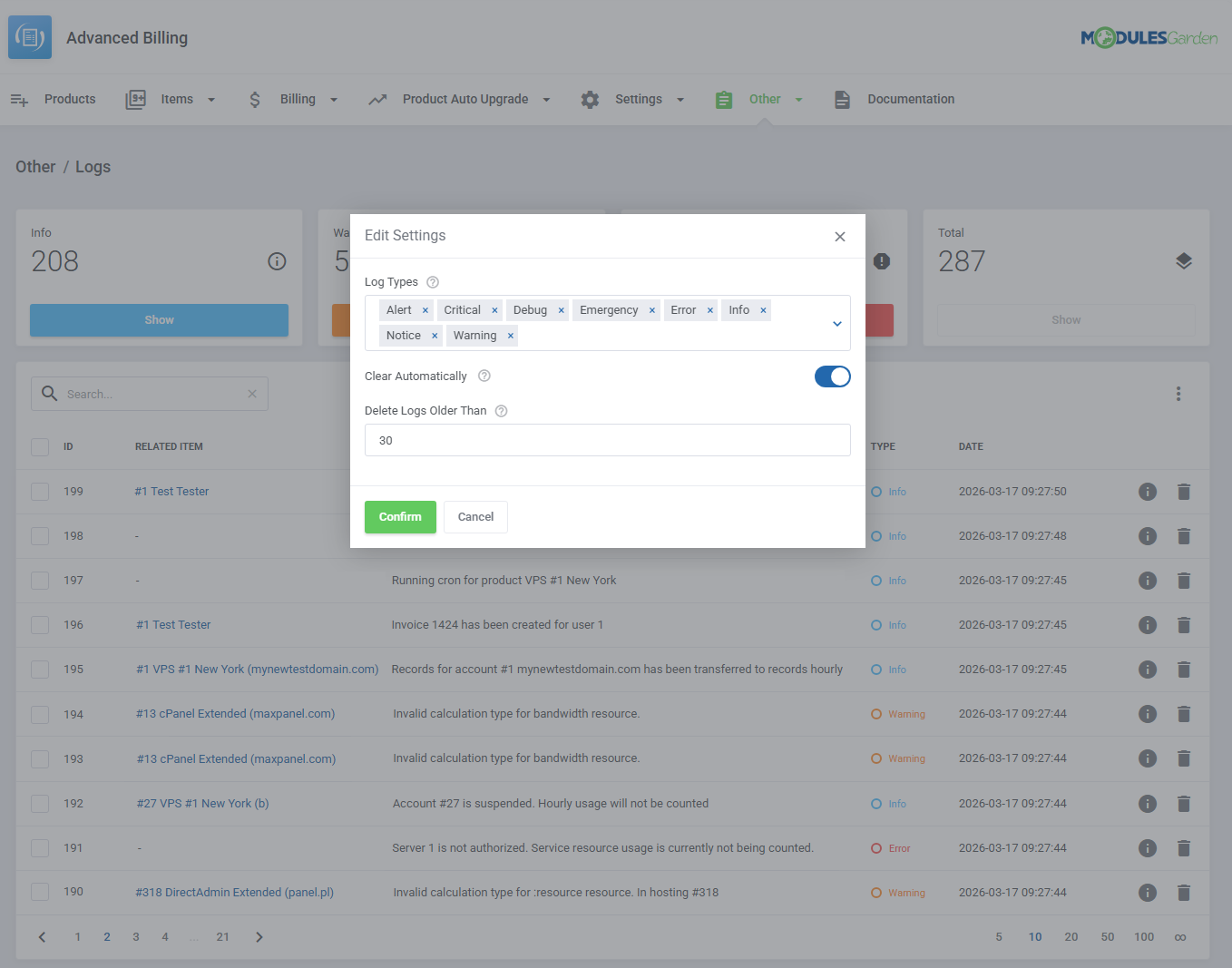Click the Delete Logs Older Than input field
This screenshot has height=968, width=1232.
tap(608, 440)
